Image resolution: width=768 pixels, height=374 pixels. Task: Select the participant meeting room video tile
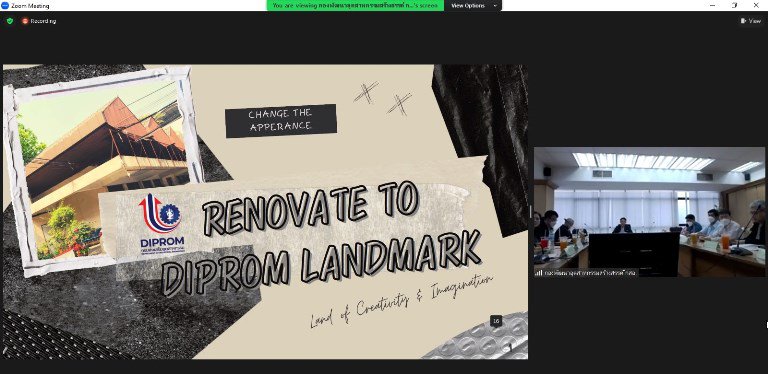pyautogui.click(x=649, y=212)
